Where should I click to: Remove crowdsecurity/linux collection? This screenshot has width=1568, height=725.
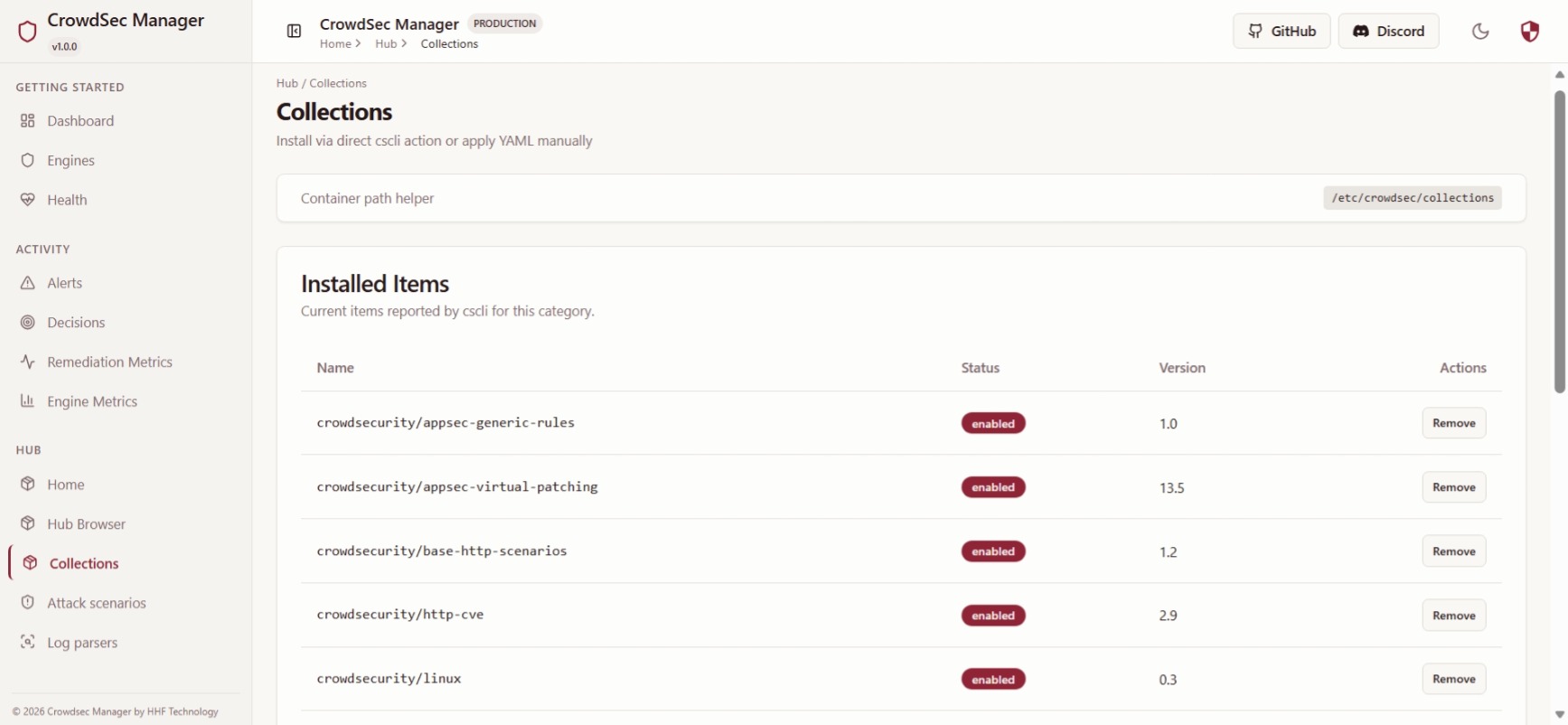coord(1453,679)
